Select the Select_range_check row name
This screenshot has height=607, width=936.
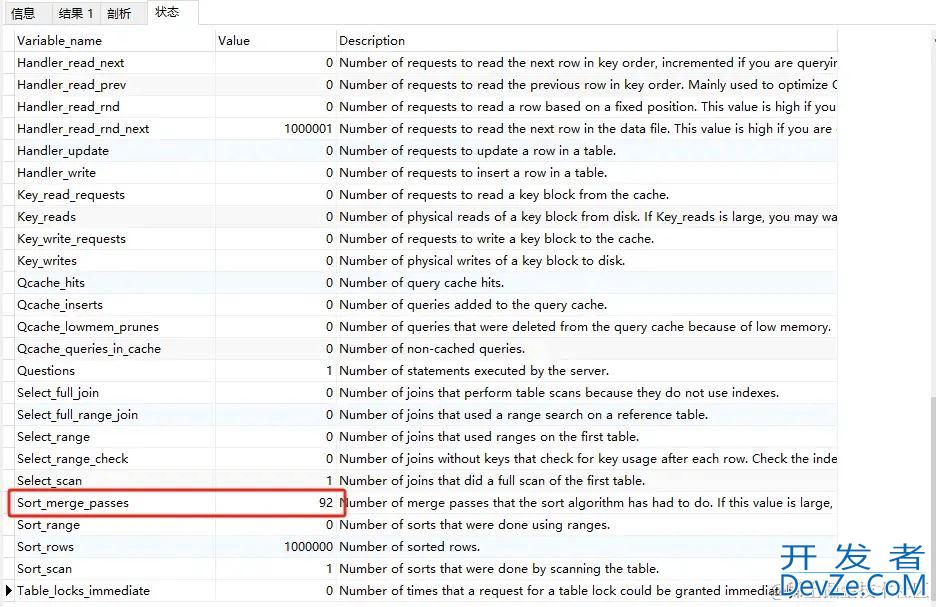tap(73, 459)
